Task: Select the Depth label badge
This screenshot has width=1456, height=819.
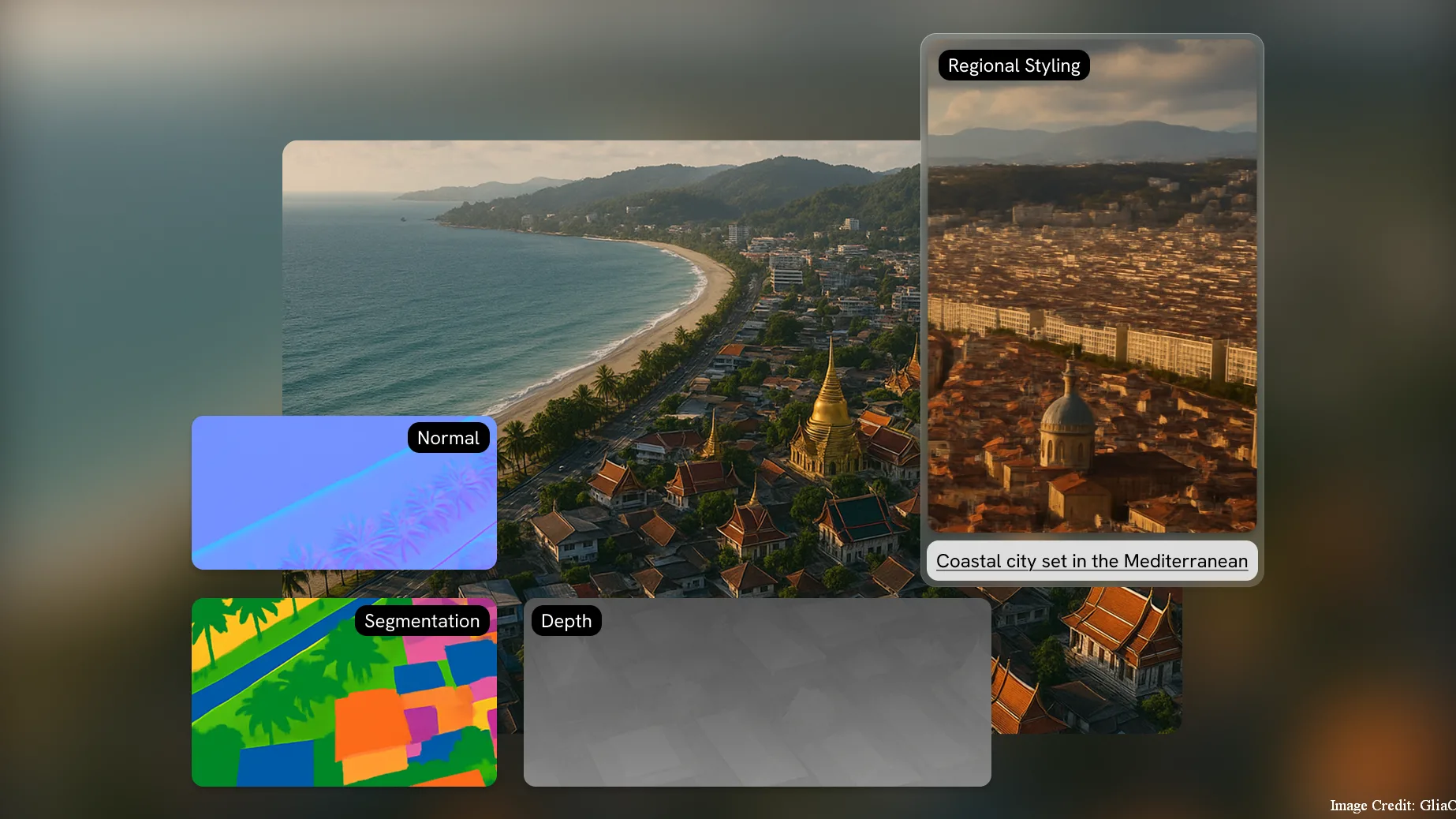Action: [x=566, y=621]
